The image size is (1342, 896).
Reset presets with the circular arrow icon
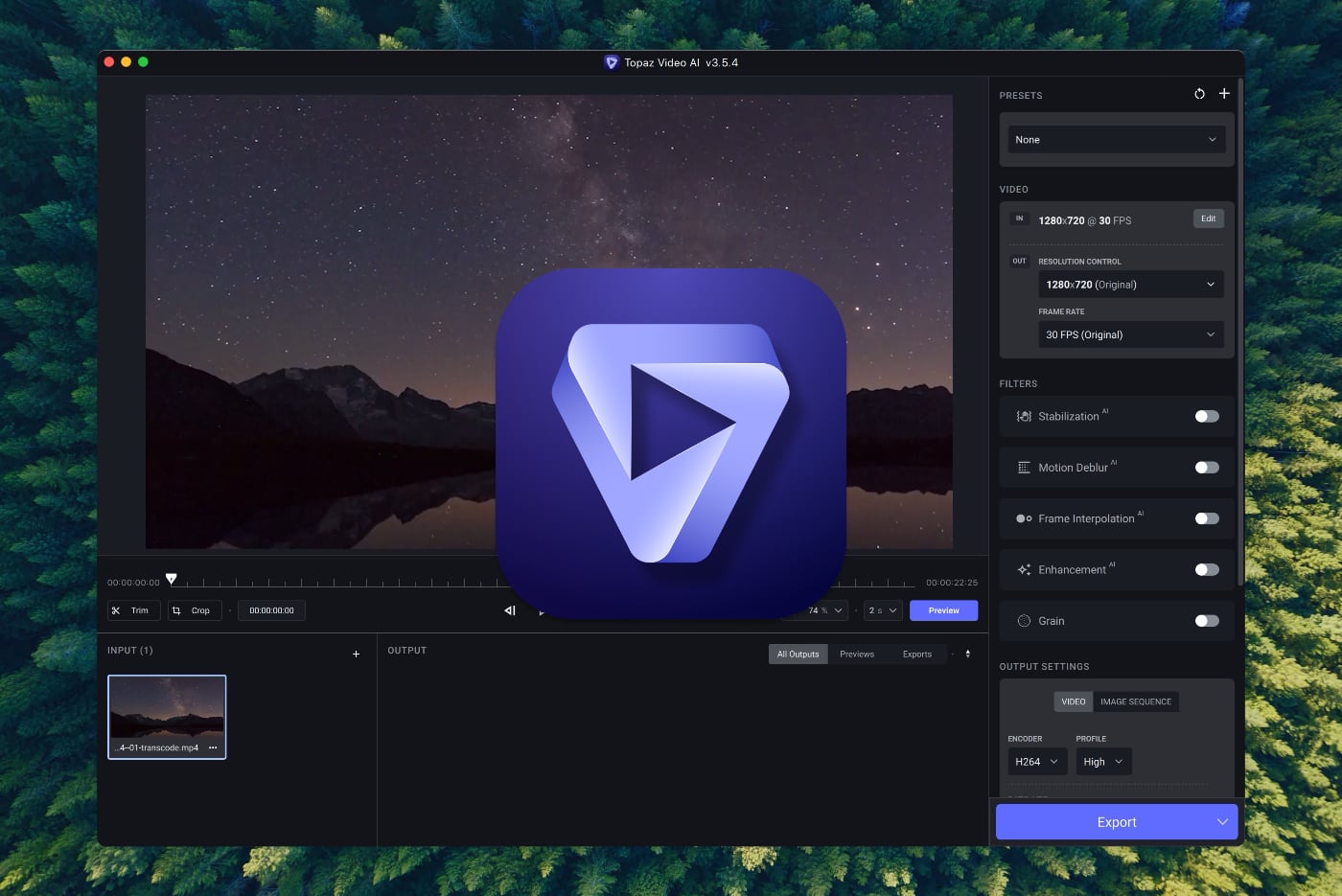1199,94
